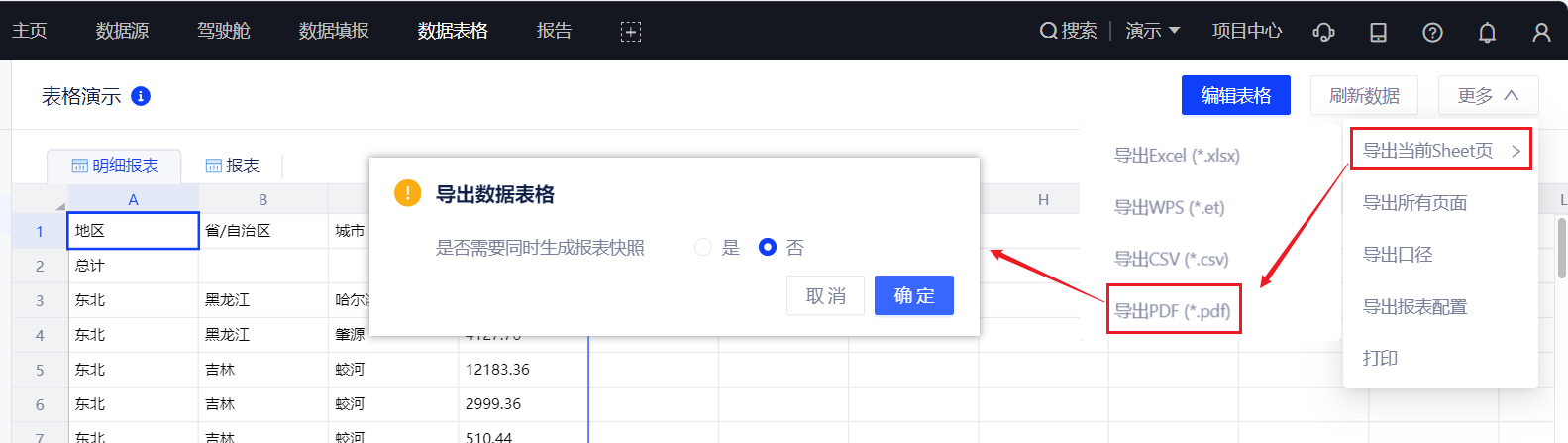
Task: Expand the 导出当前Sheet页 submenu
Action: point(1440,150)
